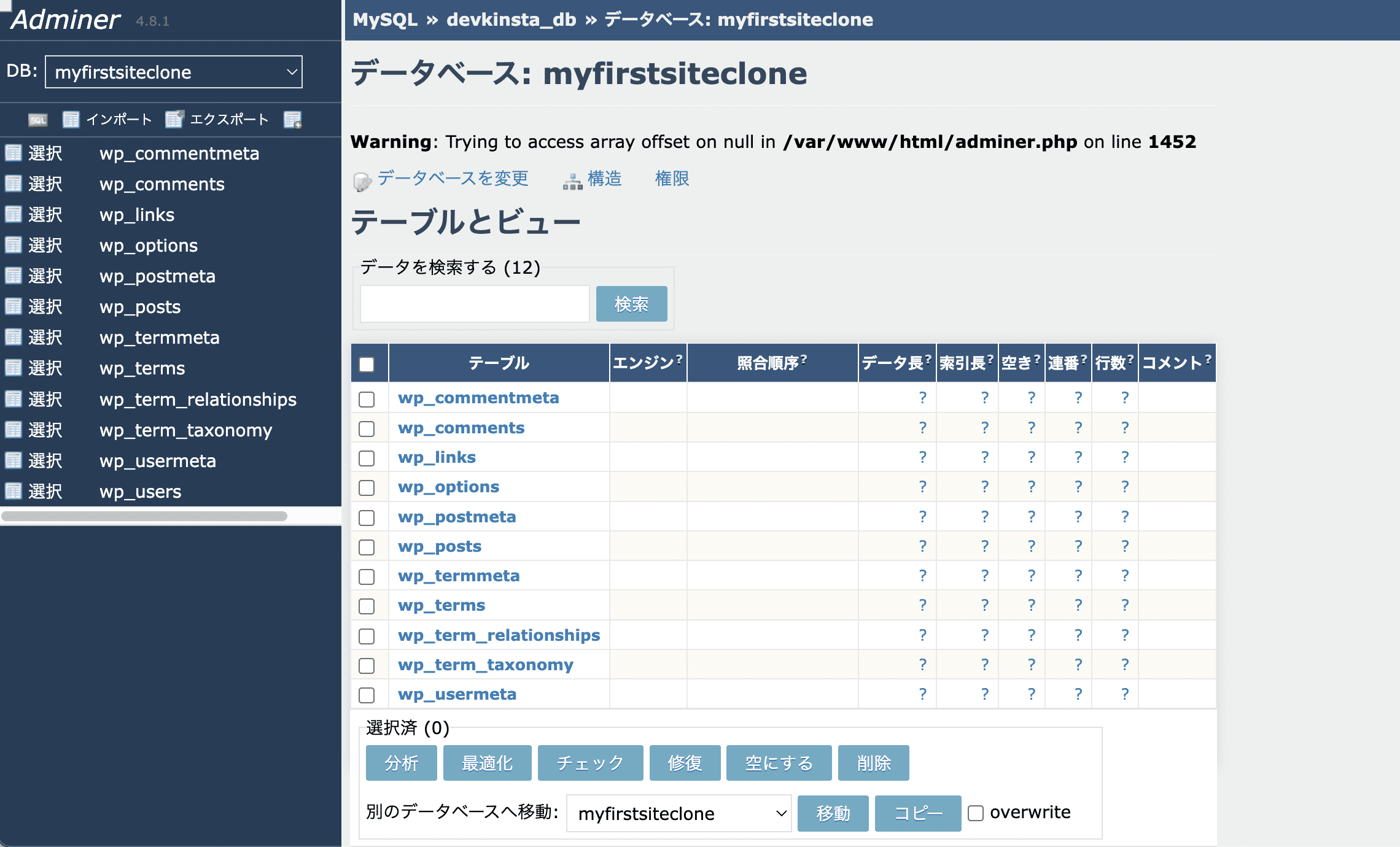This screenshot has width=1400, height=847.
Task: Click the 構造 structure schema icon
Action: point(572,180)
